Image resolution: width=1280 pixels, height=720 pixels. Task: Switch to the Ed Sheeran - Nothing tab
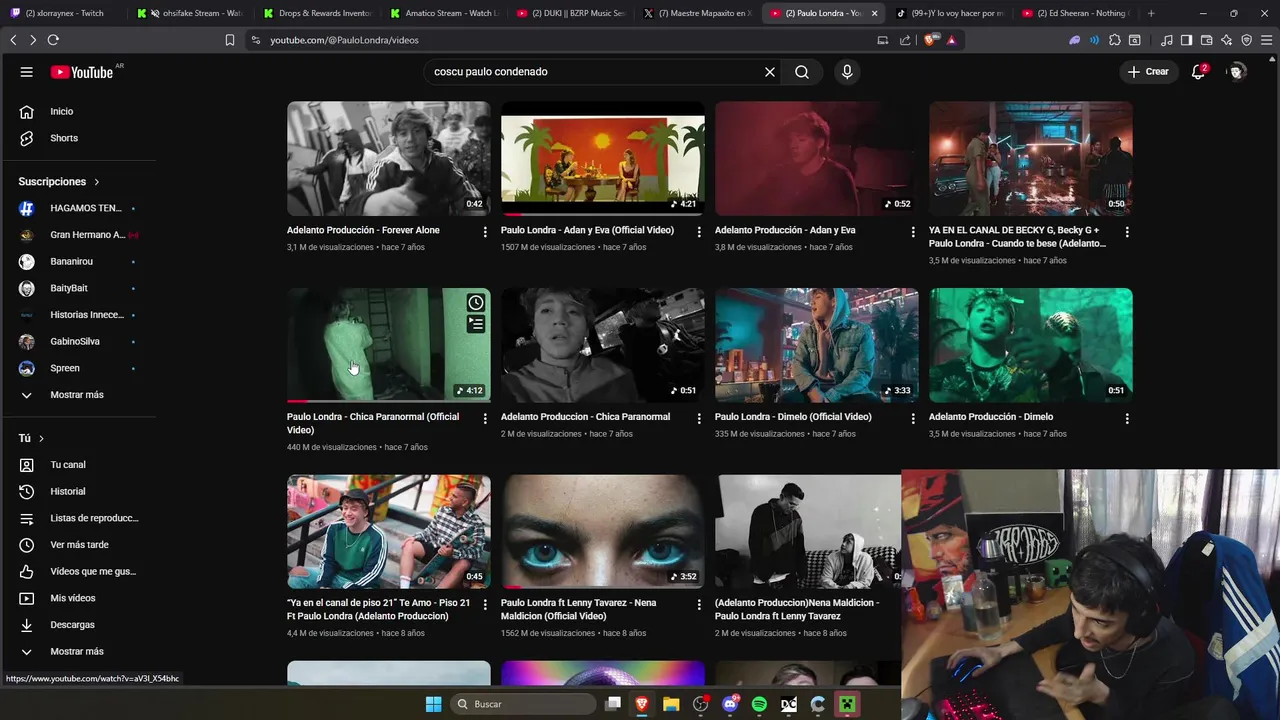1076,13
